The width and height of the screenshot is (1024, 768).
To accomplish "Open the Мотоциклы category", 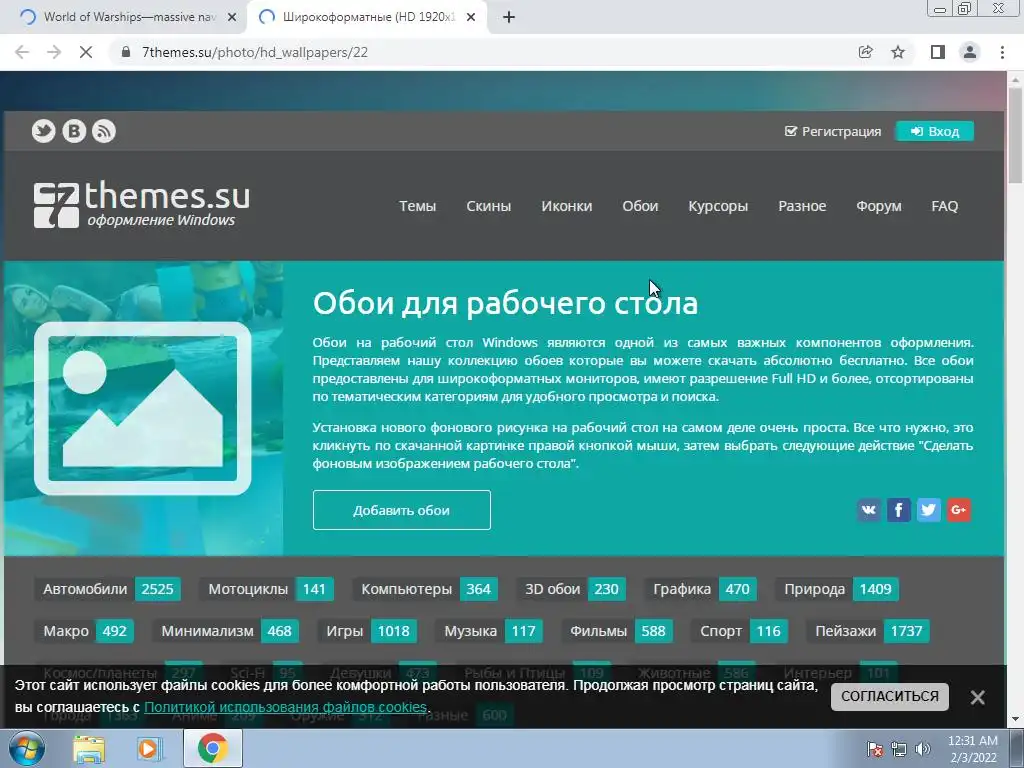I will 266,589.
